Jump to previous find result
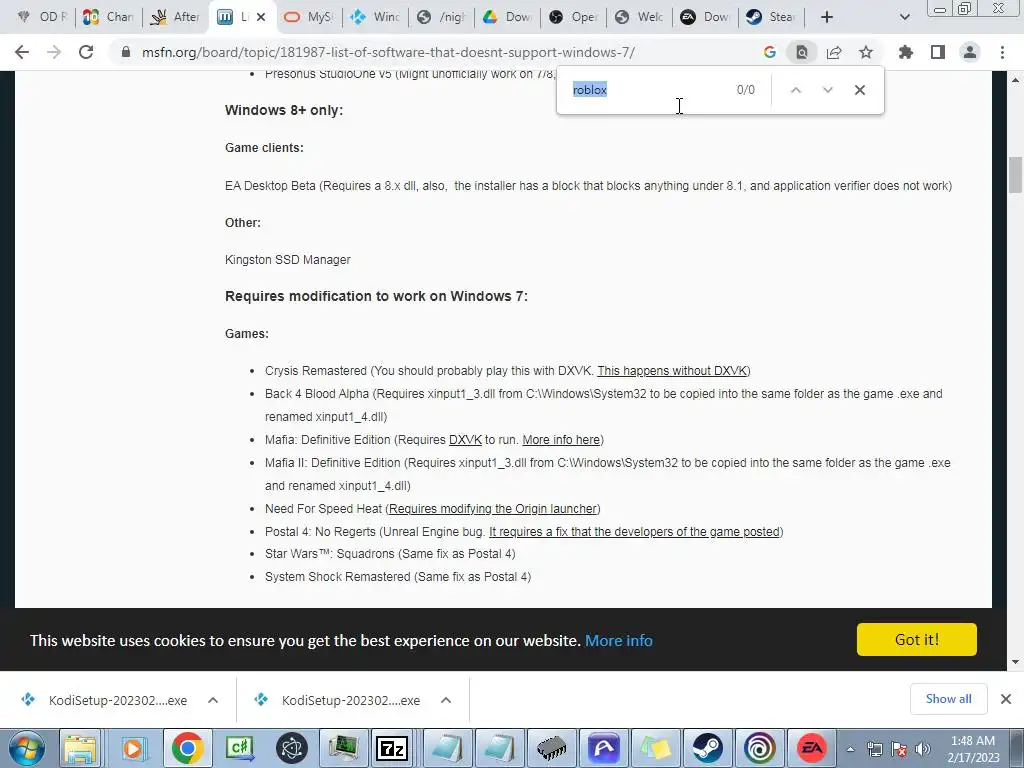1024x768 pixels. [795, 90]
